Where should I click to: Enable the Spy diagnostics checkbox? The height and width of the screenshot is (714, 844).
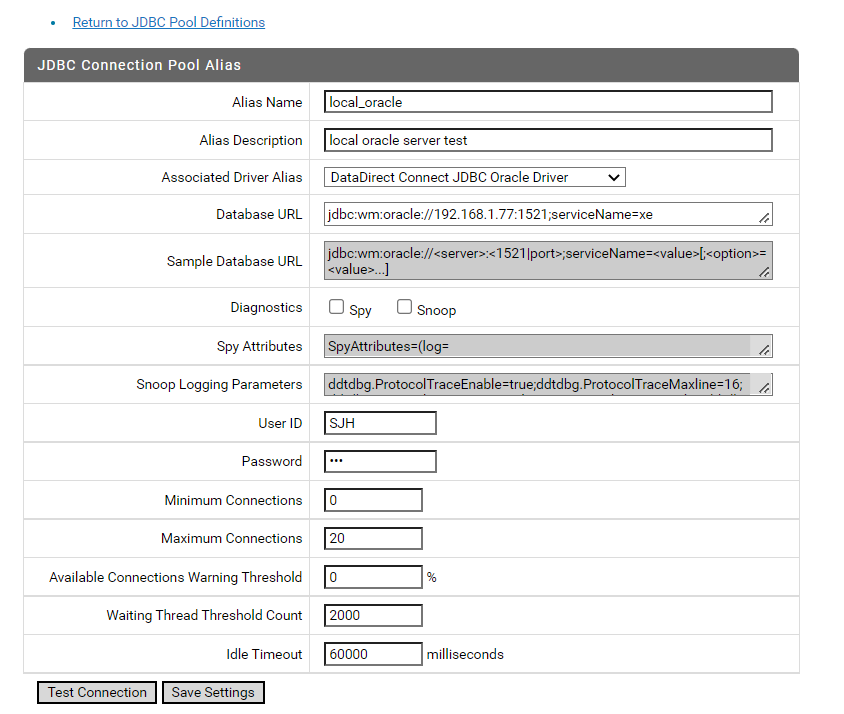click(x=337, y=308)
